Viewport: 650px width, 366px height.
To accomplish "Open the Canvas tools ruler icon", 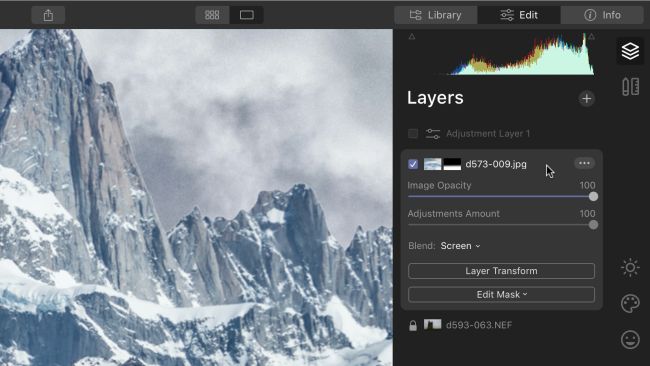I will pyautogui.click(x=630, y=87).
